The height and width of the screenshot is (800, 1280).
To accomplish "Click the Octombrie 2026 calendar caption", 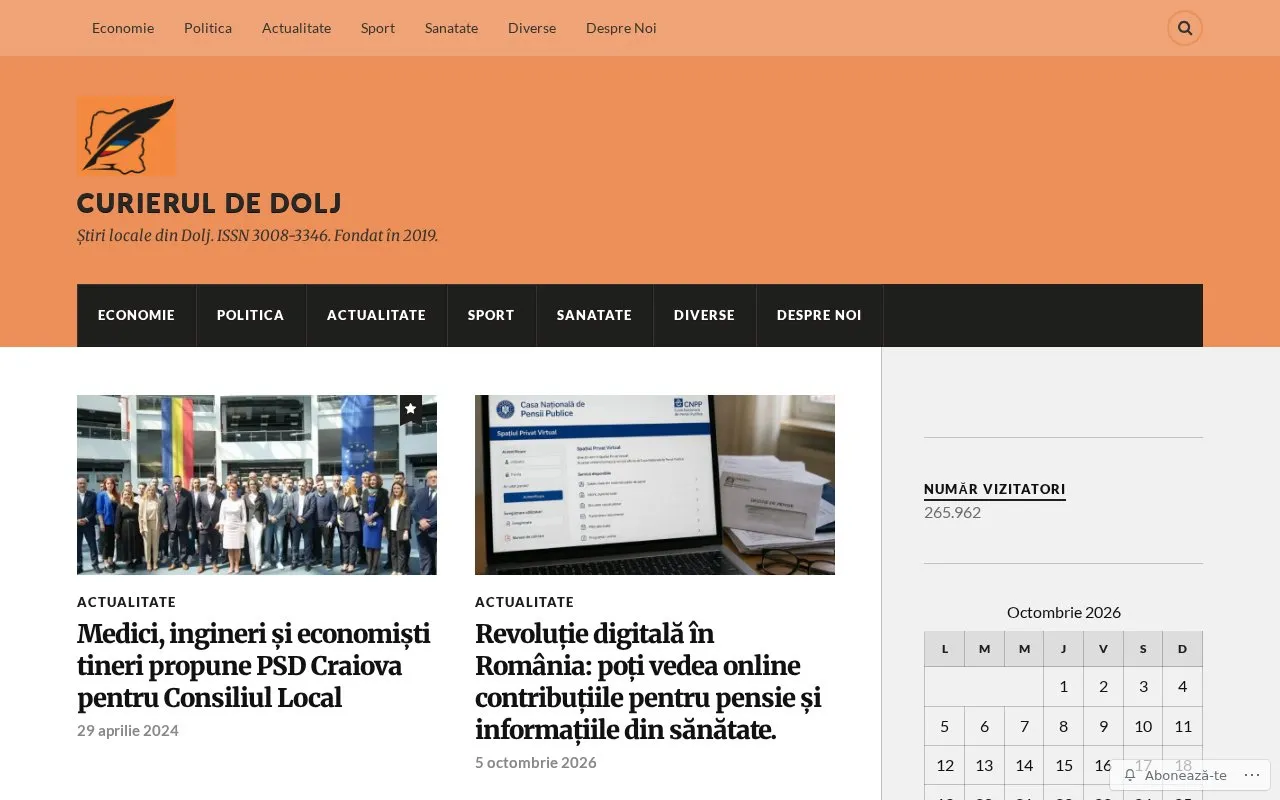I will click(1064, 612).
